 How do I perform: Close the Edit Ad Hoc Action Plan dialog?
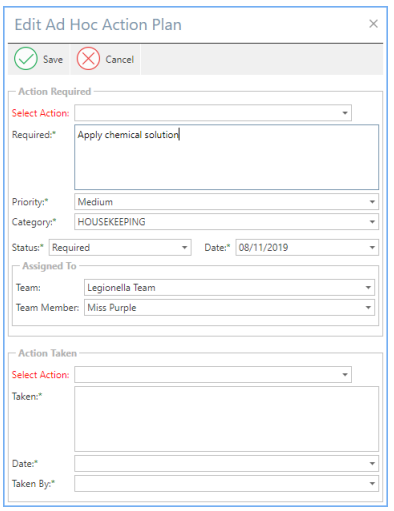tap(373, 24)
